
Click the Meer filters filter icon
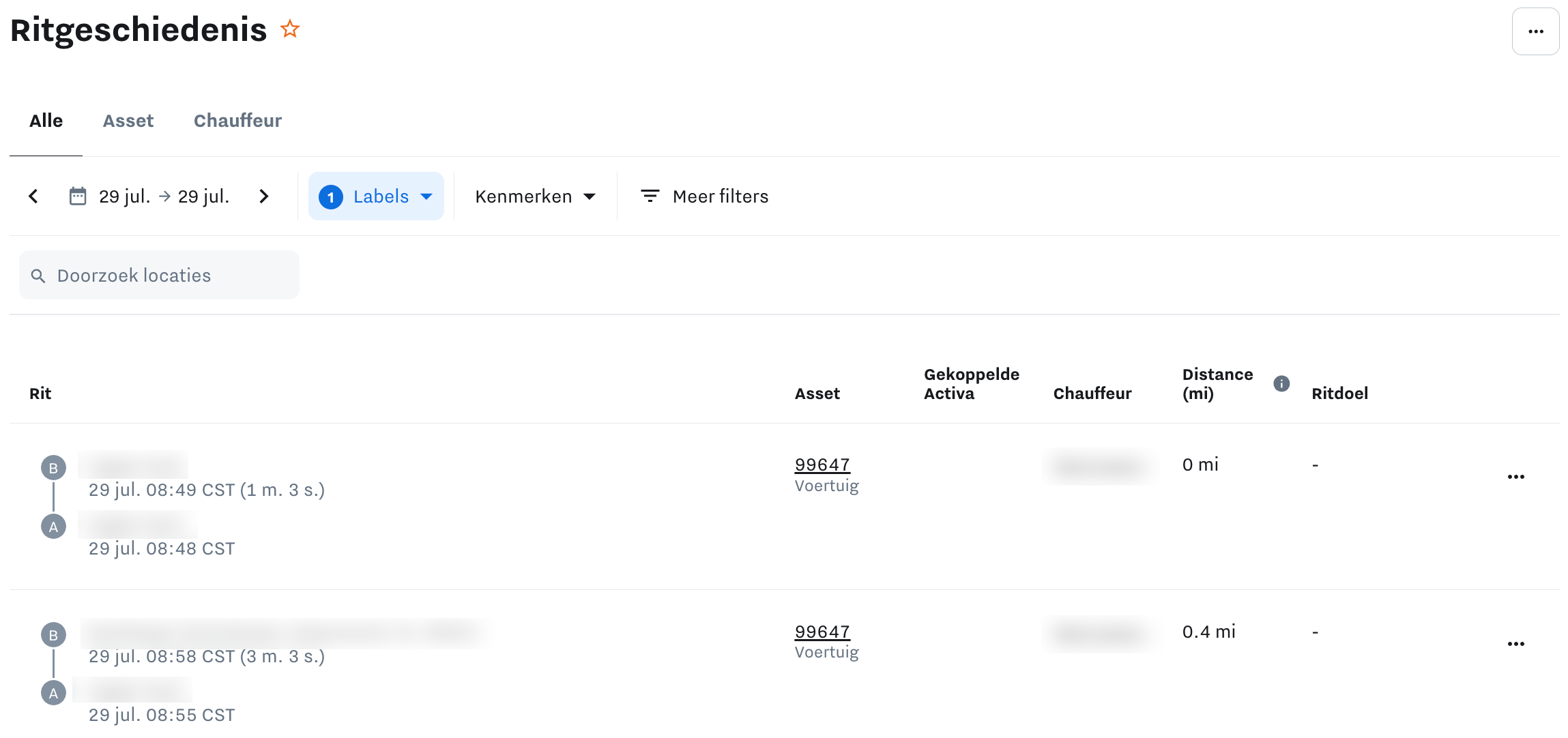(650, 196)
